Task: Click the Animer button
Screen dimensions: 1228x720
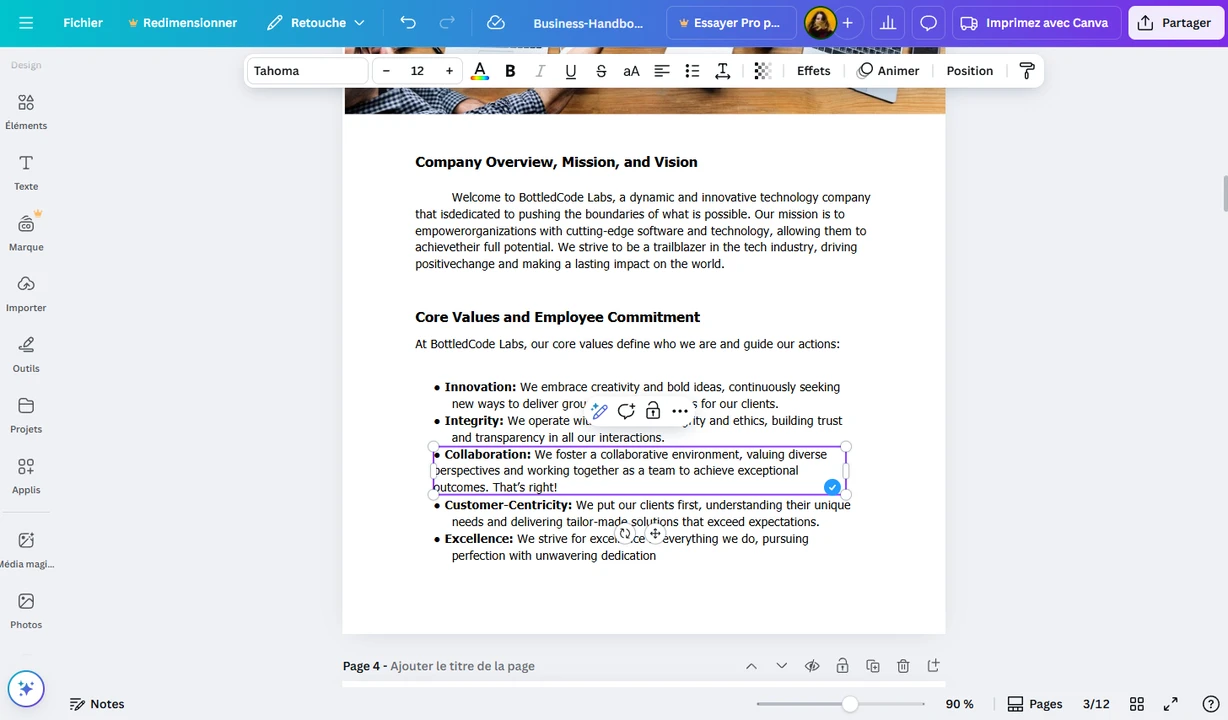Action: (888, 71)
